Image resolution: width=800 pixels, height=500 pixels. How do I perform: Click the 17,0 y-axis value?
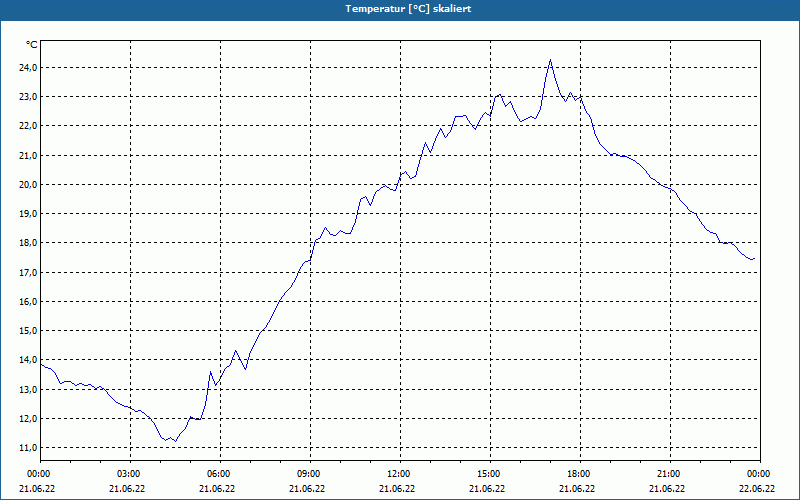tap(27, 272)
